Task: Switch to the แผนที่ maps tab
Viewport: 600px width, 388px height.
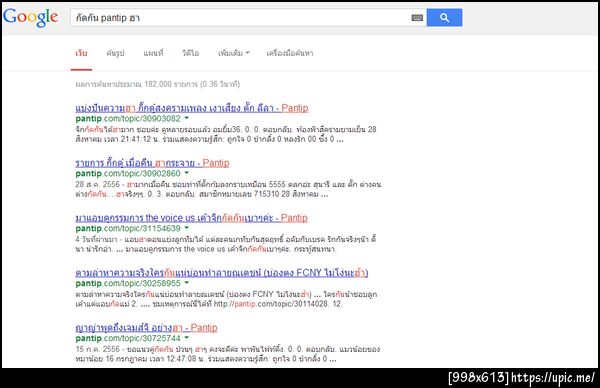Action: tap(153, 53)
